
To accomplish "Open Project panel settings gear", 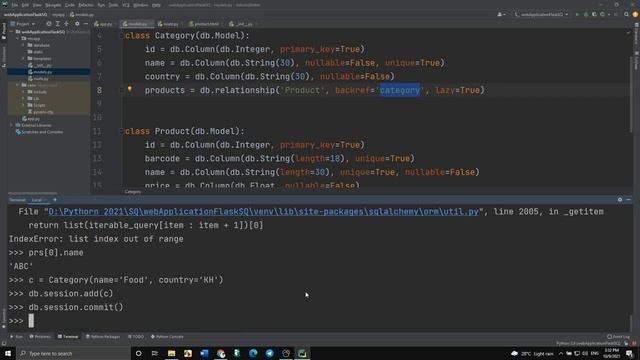I will click(x=77, y=24).
